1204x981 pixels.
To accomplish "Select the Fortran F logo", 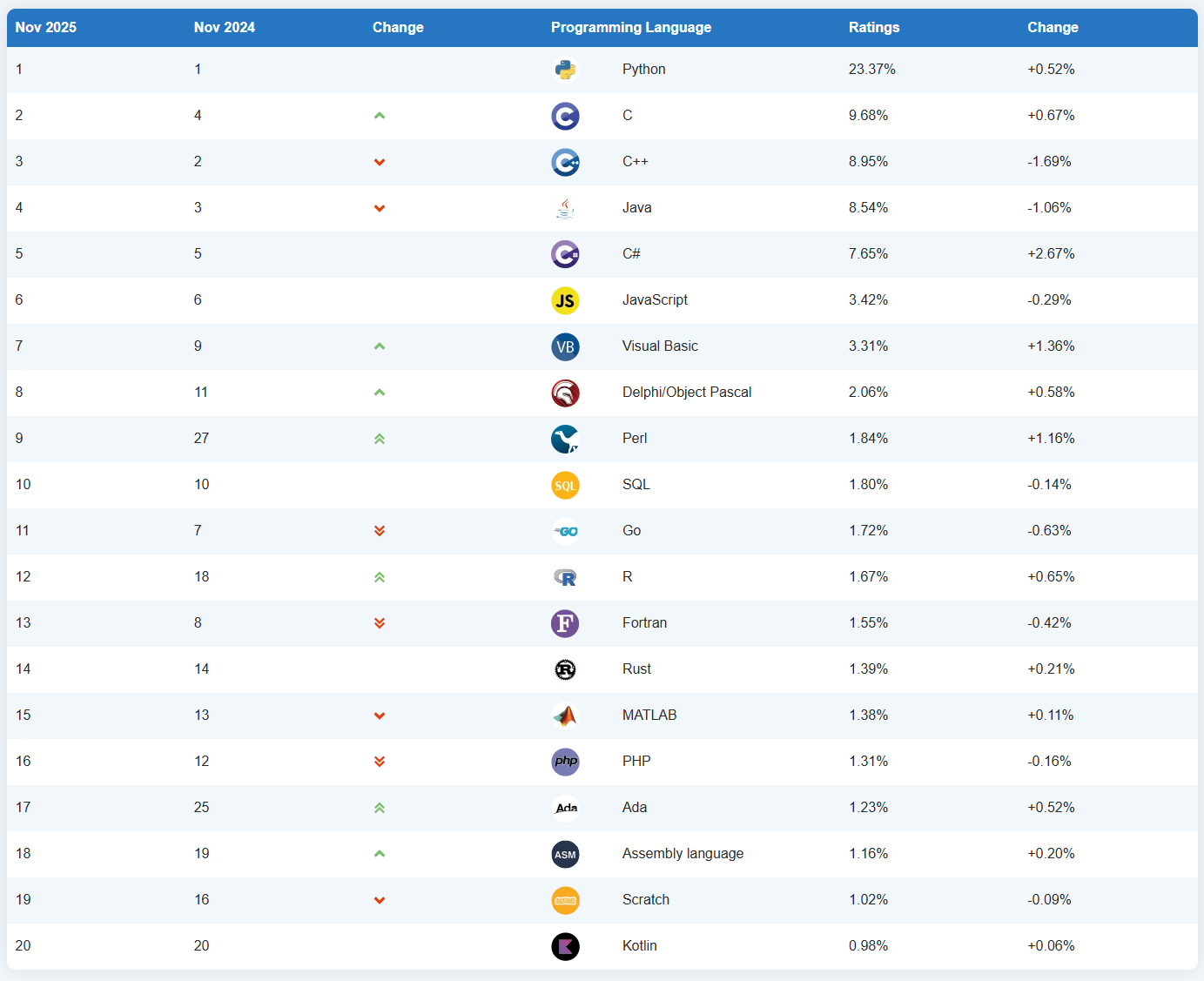I will (565, 623).
